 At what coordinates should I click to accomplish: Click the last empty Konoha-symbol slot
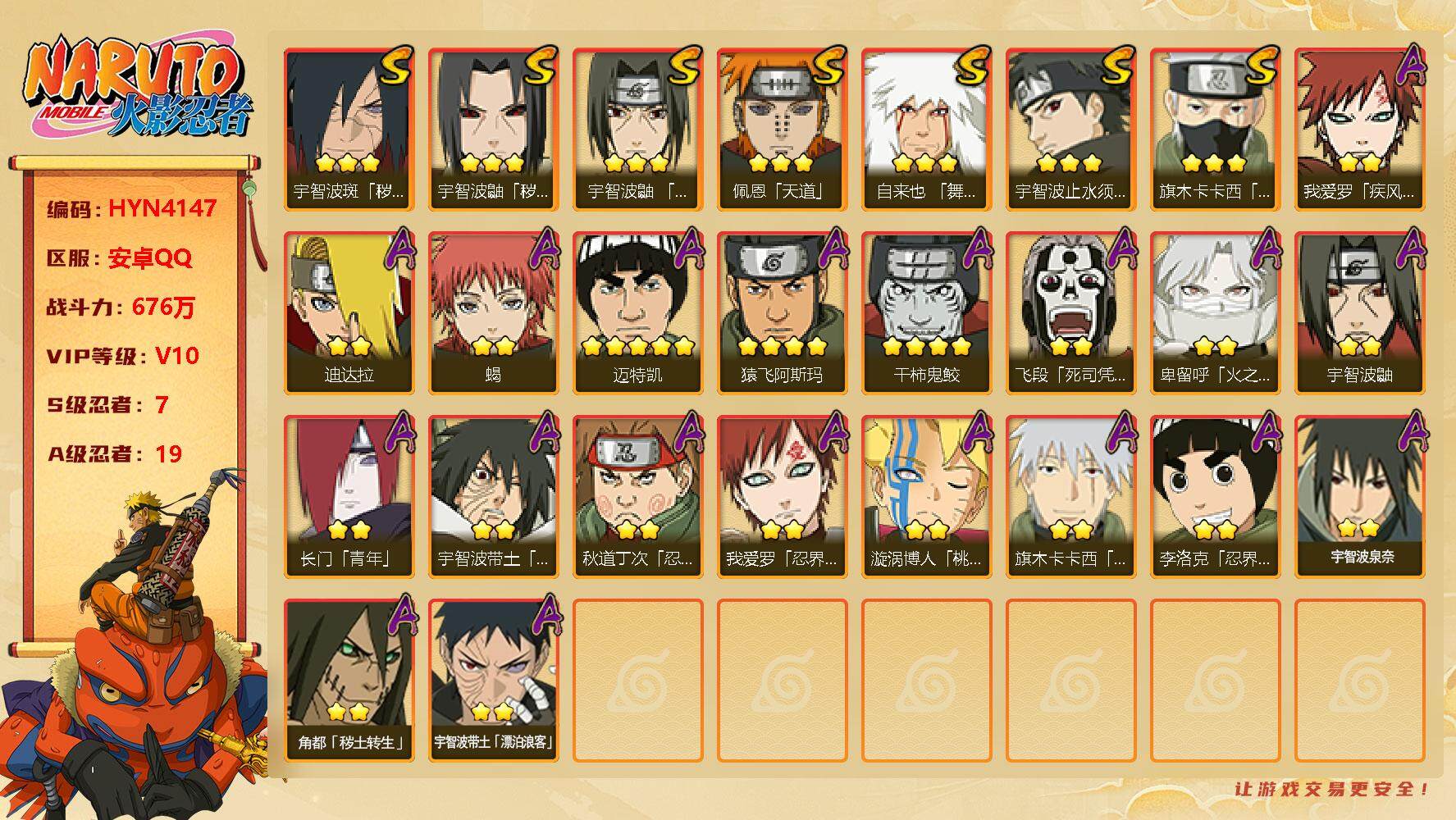(1360, 680)
